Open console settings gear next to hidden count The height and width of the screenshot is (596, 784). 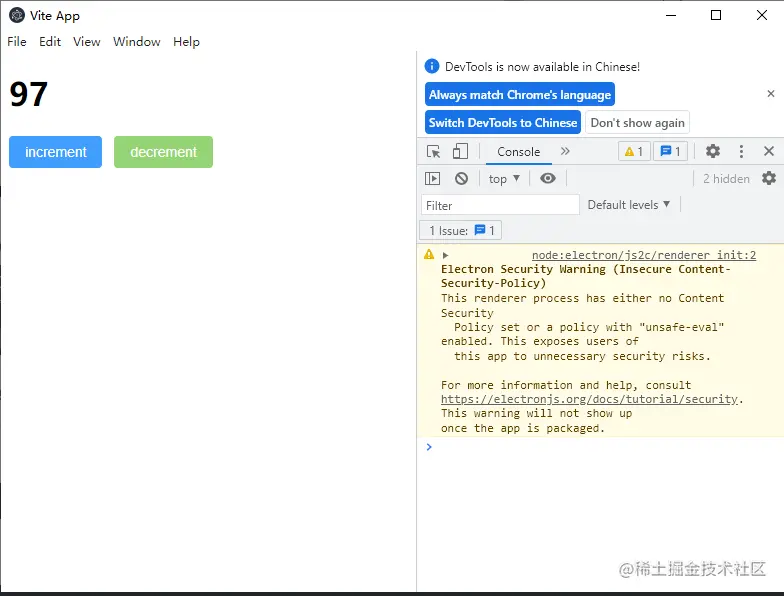coord(769,178)
